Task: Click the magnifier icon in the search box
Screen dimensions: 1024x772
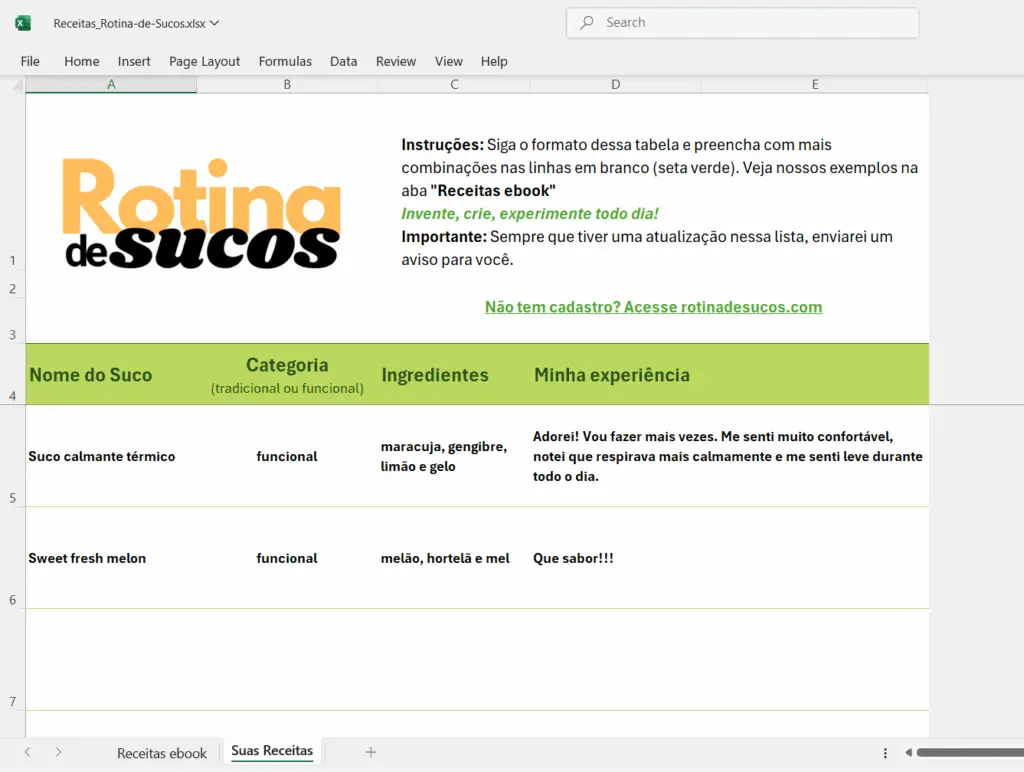Action: (586, 22)
